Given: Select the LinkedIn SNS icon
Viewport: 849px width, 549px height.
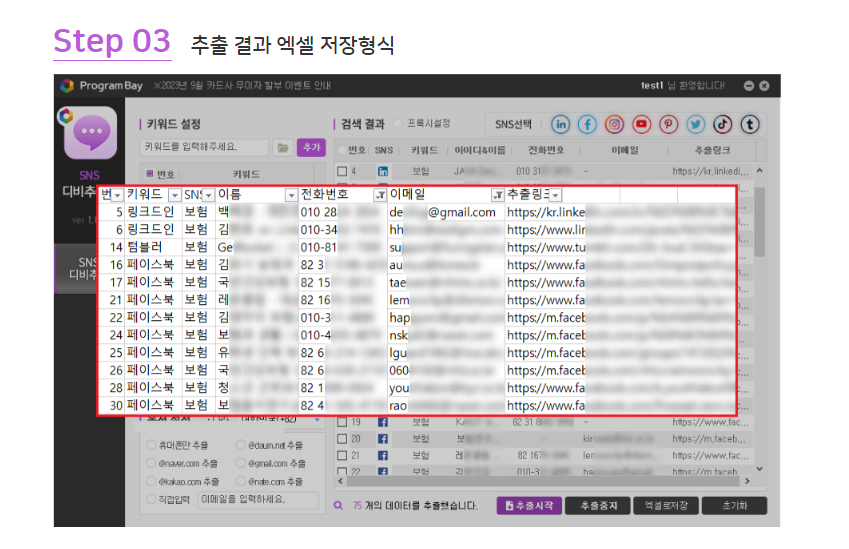Looking at the screenshot, I should [561, 124].
